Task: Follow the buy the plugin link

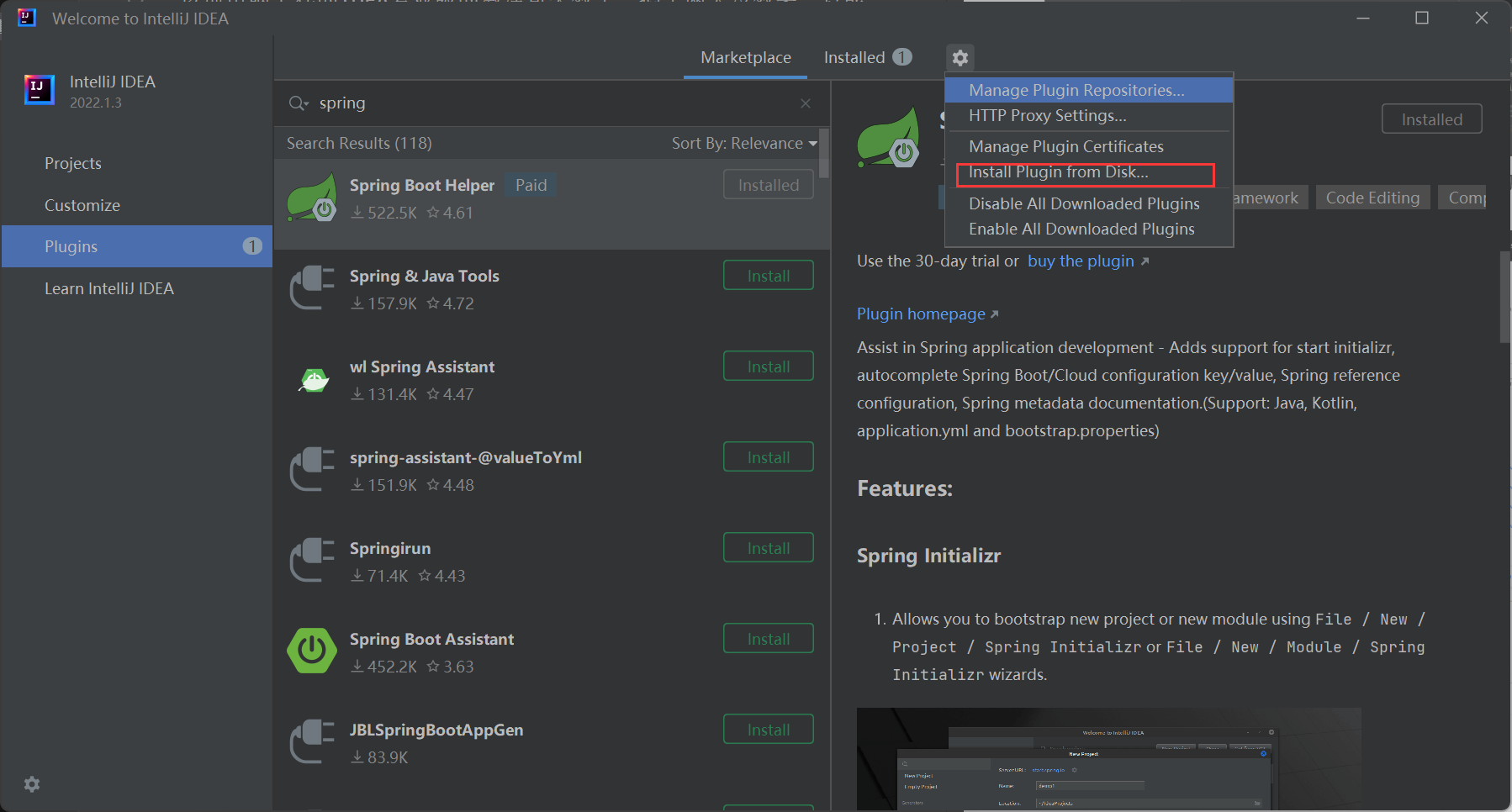Action: tap(1081, 261)
